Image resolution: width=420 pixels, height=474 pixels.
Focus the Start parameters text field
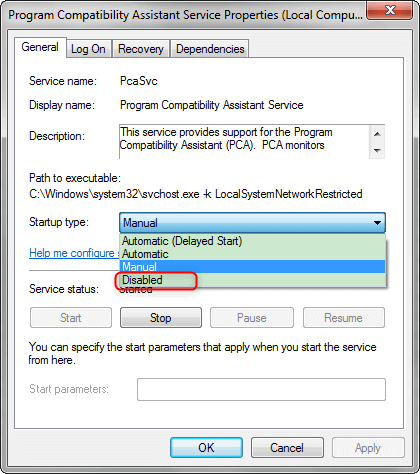click(261, 389)
